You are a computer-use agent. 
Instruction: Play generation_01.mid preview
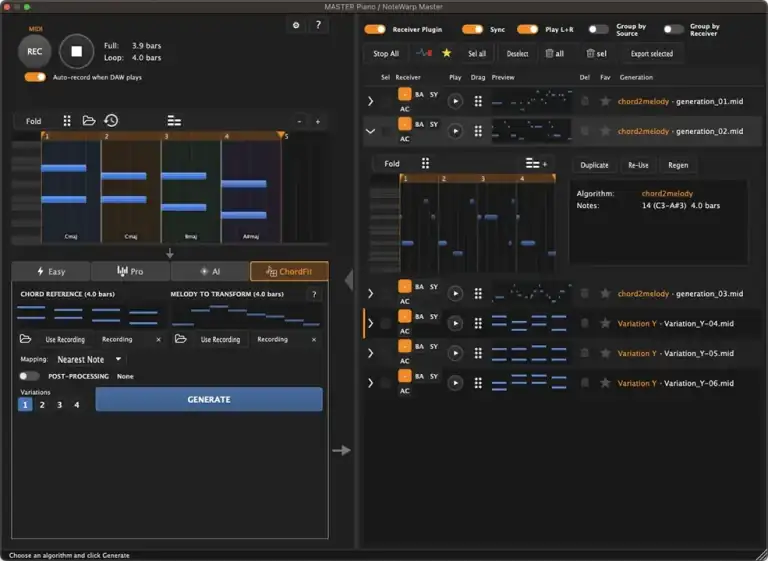[x=455, y=101]
